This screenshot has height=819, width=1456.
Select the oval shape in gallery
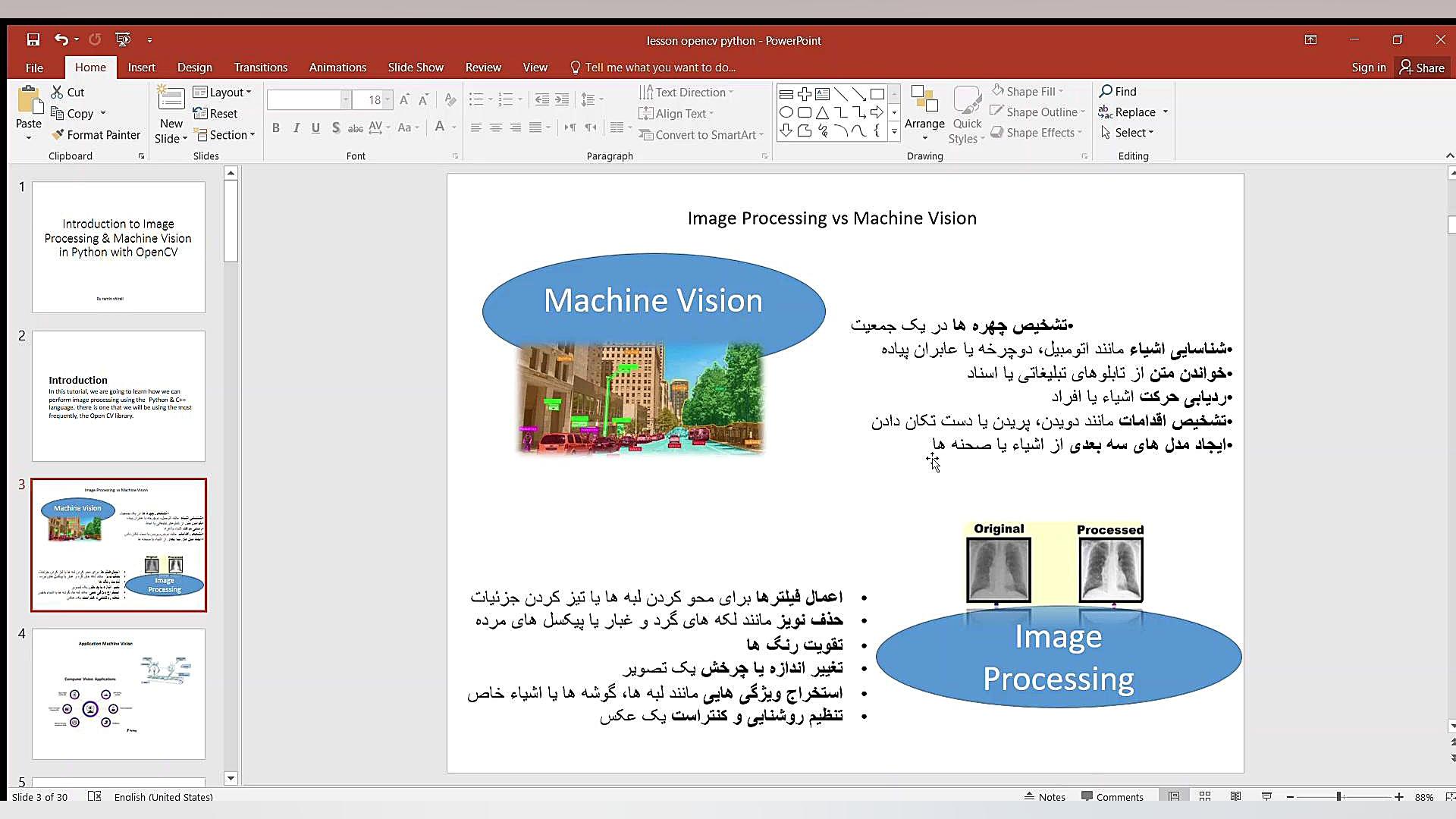786,112
